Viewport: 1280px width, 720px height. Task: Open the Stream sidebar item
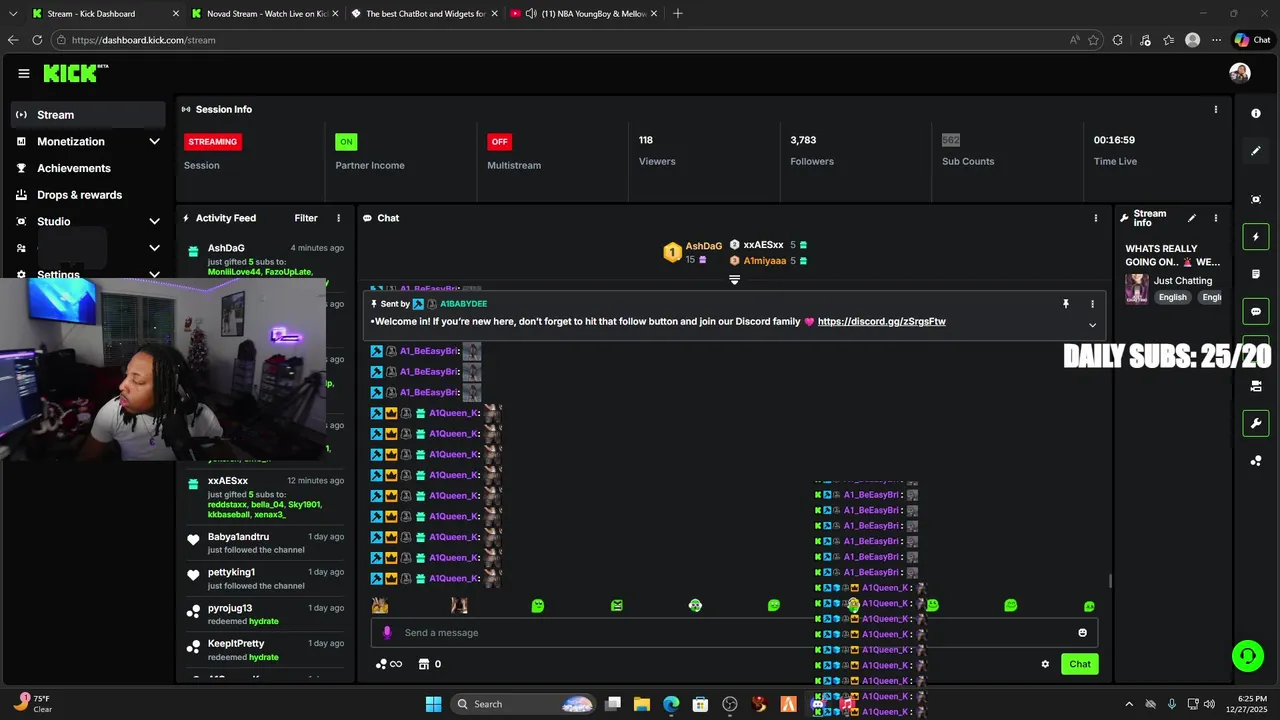pyautogui.click(x=88, y=115)
